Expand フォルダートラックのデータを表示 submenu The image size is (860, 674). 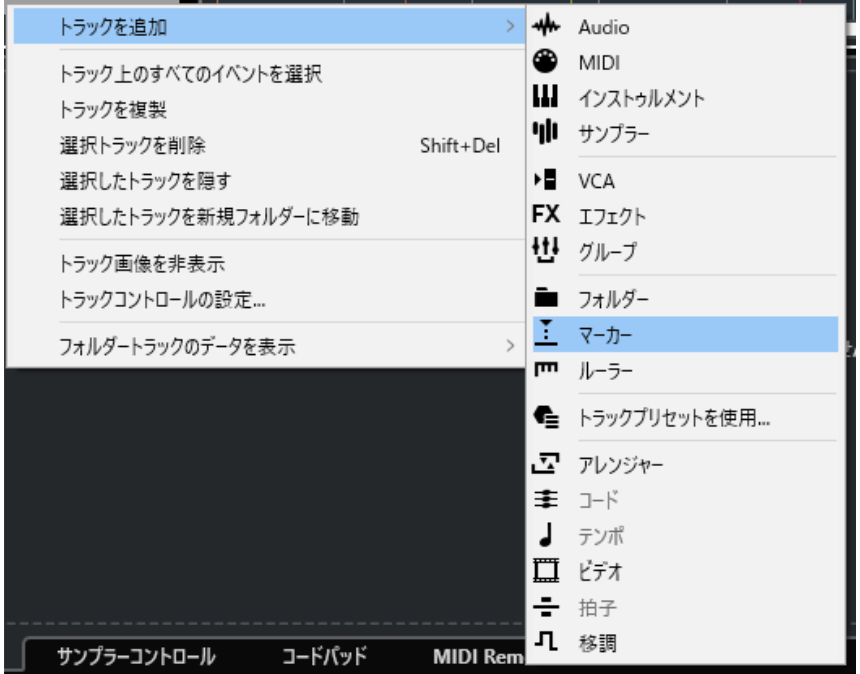click(x=510, y=347)
